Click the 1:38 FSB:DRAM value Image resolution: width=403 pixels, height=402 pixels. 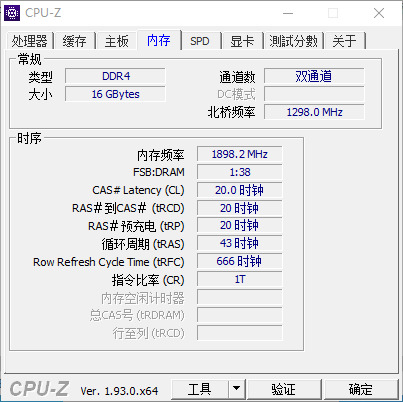pos(240,172)
